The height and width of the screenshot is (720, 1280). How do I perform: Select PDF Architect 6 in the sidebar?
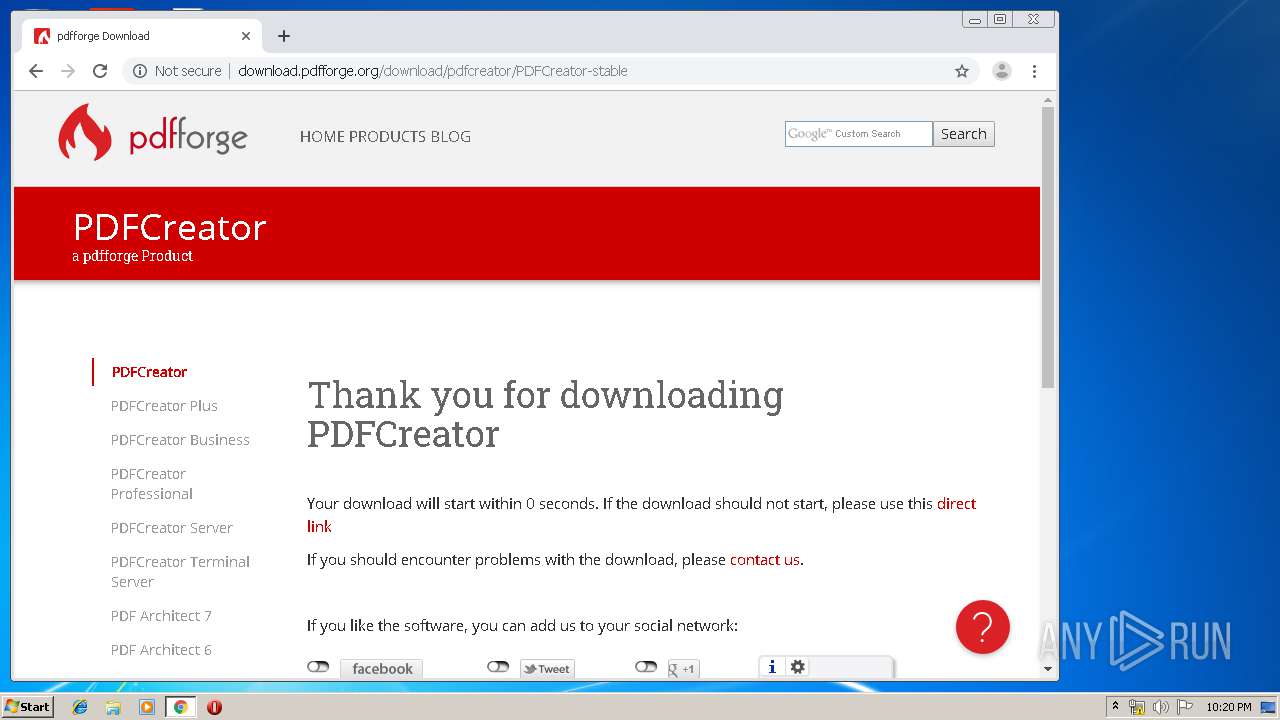coord(161,650)
